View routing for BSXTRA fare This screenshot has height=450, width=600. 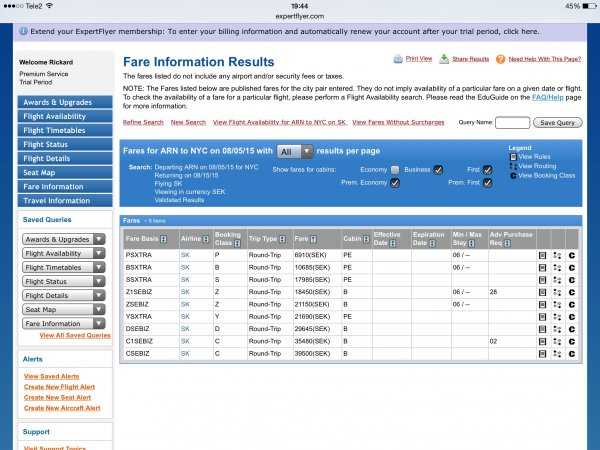pos(556,268)
